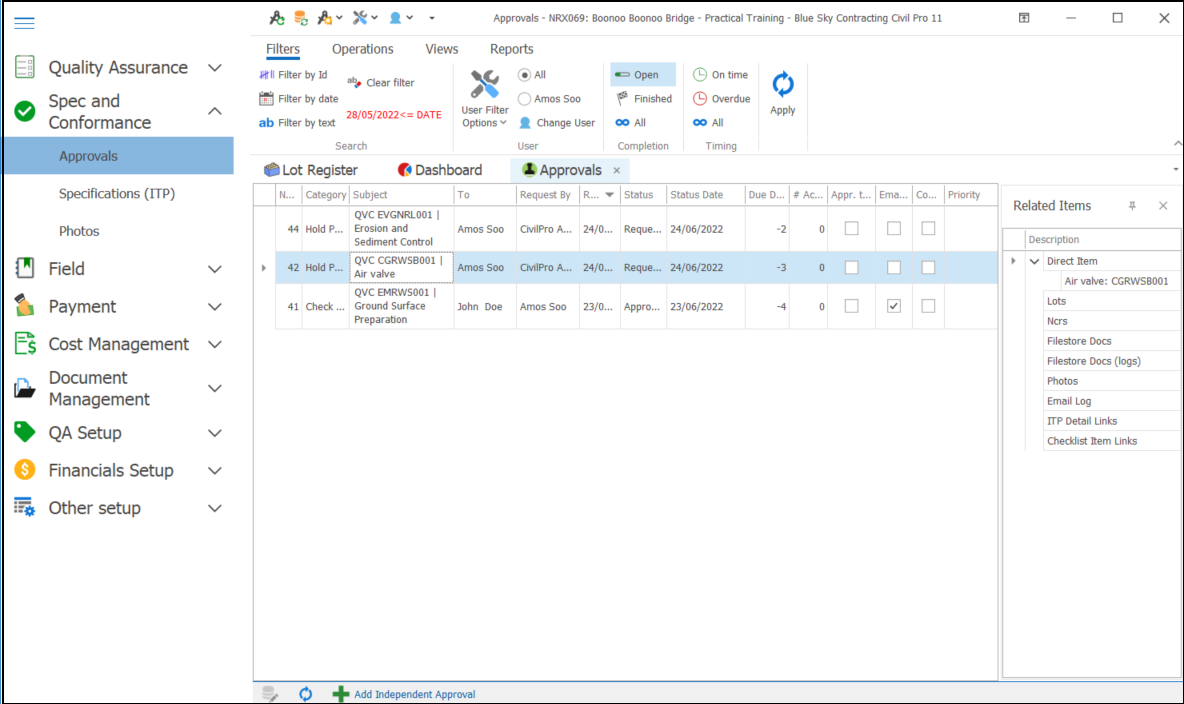
Task: Click the Clear filter icon
Action: [355, 83]
